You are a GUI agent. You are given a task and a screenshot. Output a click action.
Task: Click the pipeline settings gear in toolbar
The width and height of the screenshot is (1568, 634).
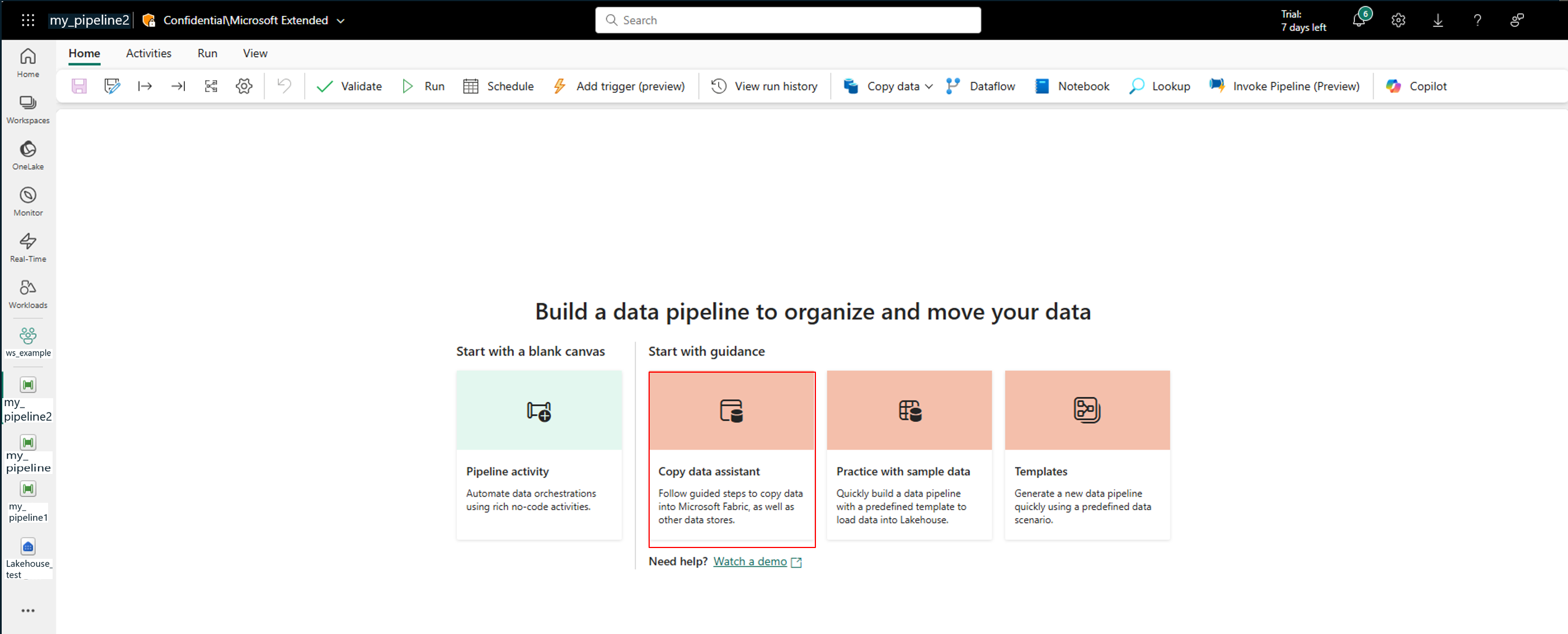point(244,86)
